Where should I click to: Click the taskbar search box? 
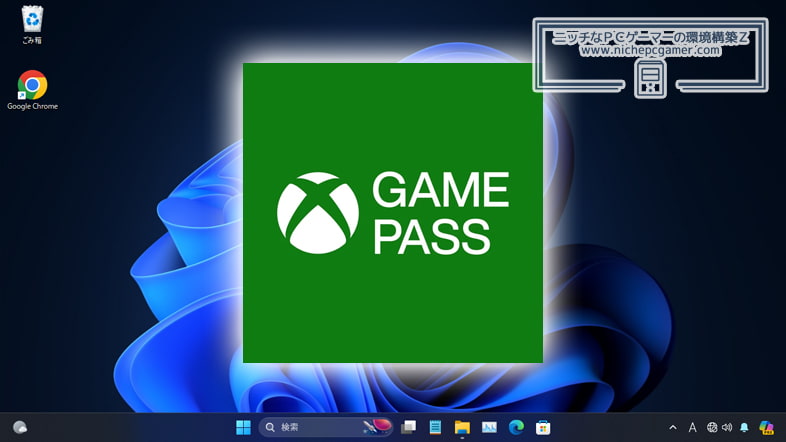pos(326,427)
